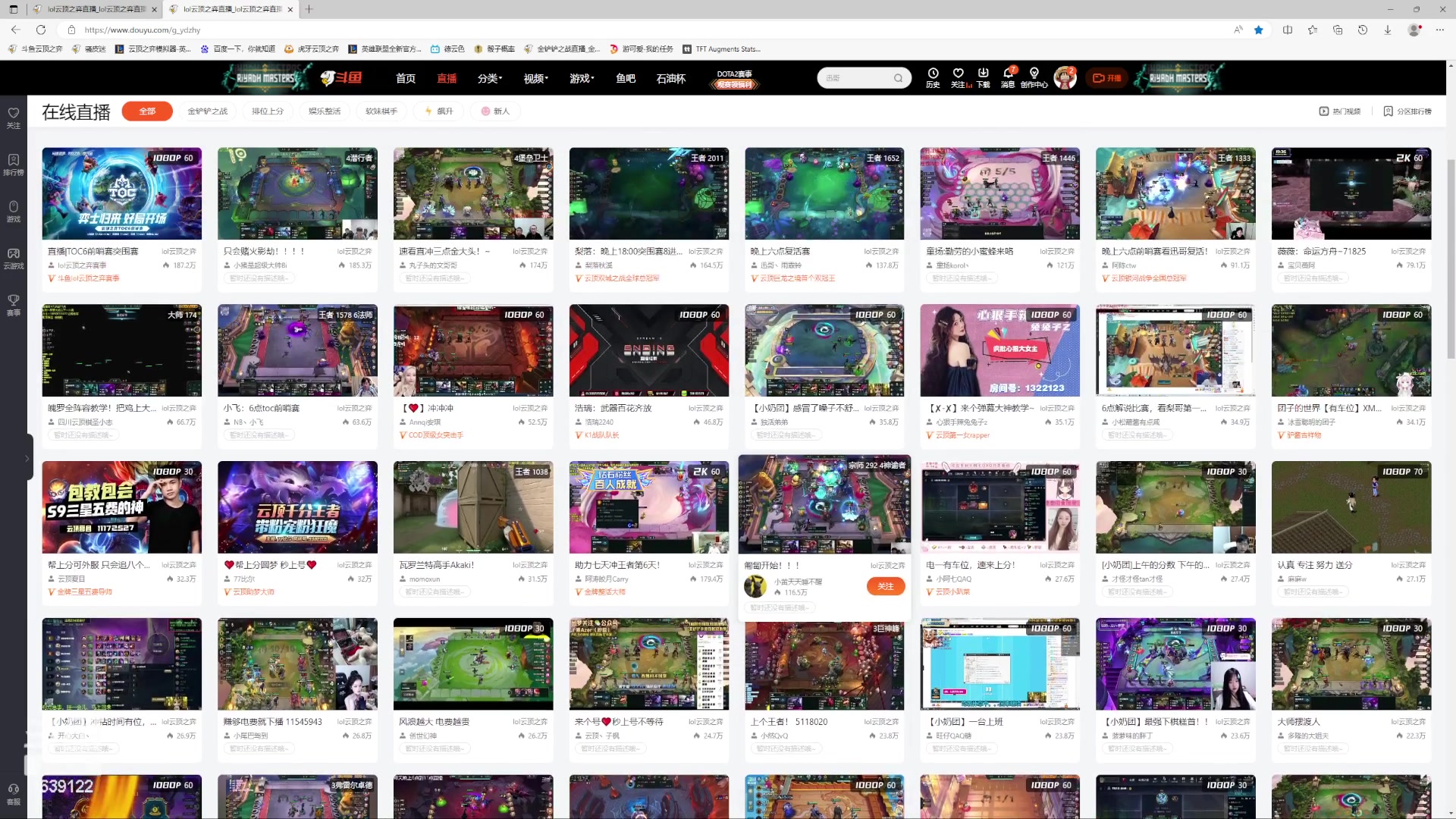
Task: Open the 下载 download icon in Douyu header
Action: [x=984, y=77]
